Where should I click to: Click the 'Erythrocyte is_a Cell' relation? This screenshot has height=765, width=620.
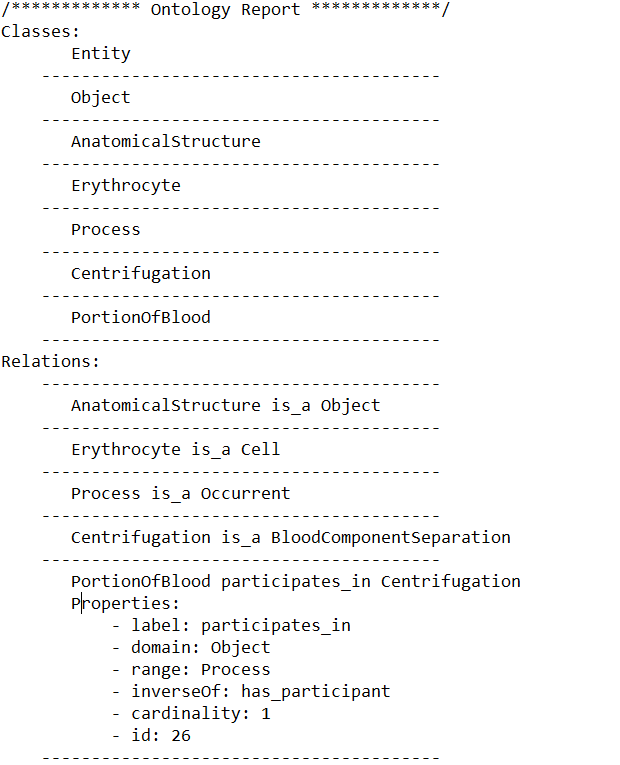175,450
